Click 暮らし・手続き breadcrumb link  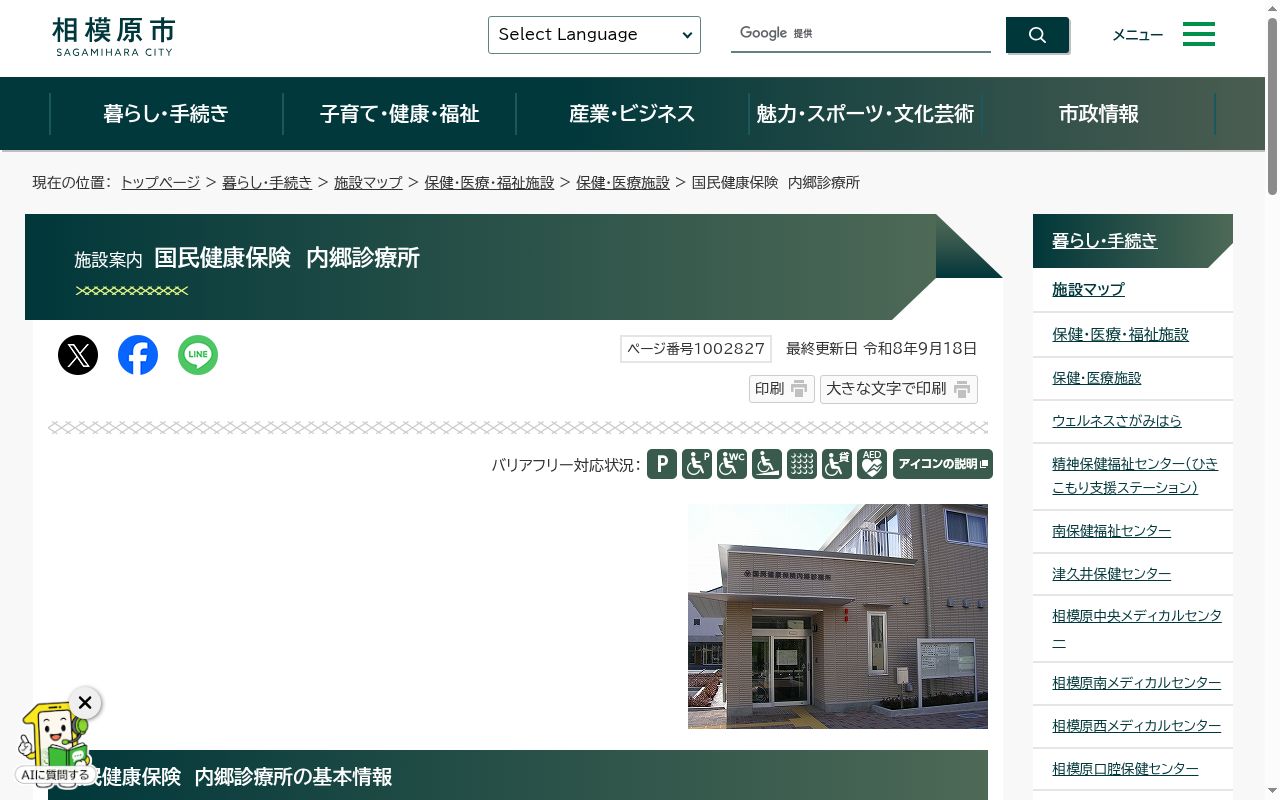click(267, 182)
